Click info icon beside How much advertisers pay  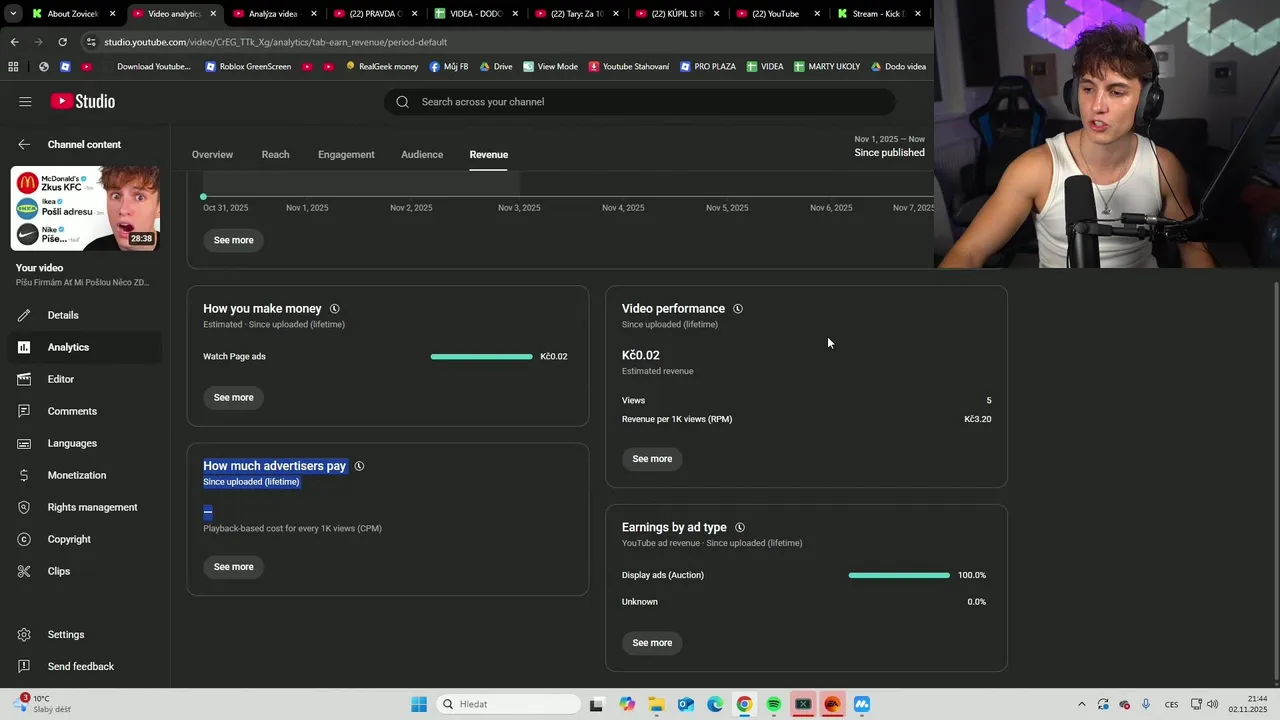(x=359, y=466)
